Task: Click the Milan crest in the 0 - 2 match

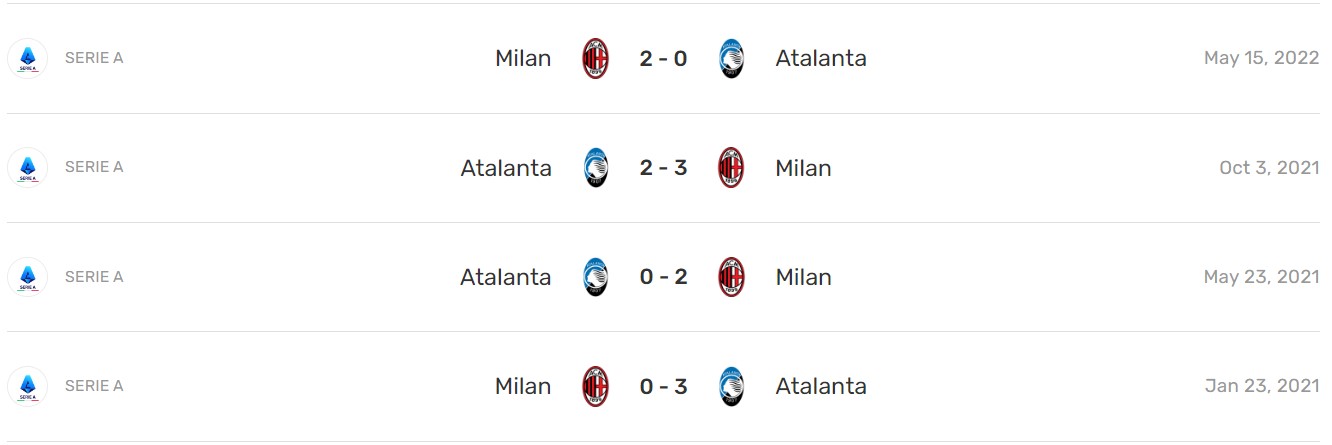Action: (x=731, y=277)
